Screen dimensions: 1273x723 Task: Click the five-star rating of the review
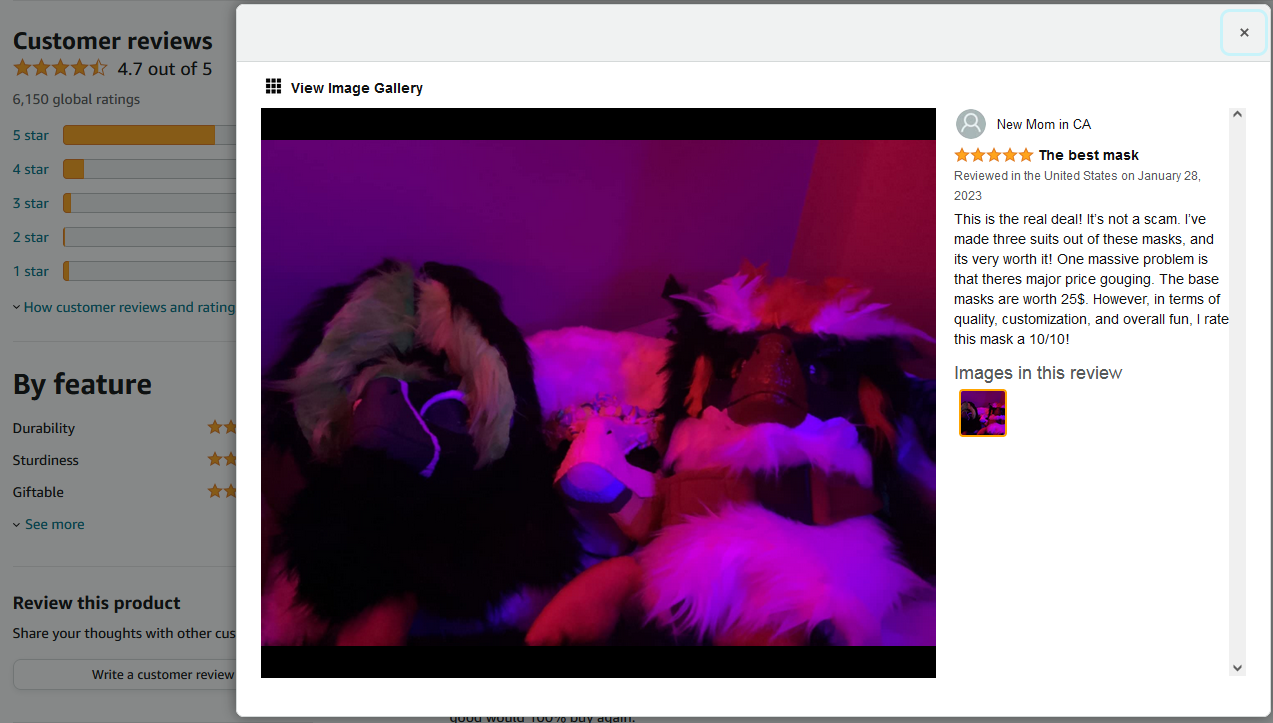[993, 155]
